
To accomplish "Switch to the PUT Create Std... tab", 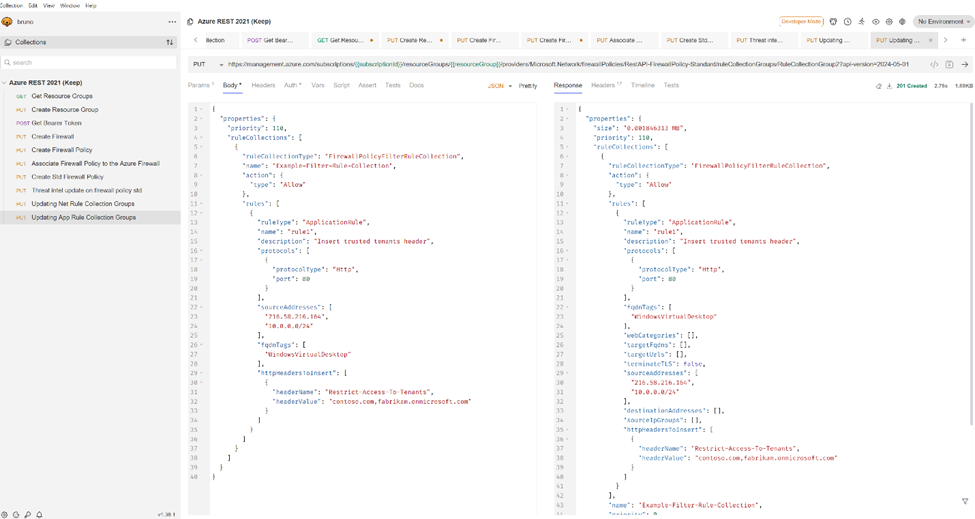I will pos(693,40).
